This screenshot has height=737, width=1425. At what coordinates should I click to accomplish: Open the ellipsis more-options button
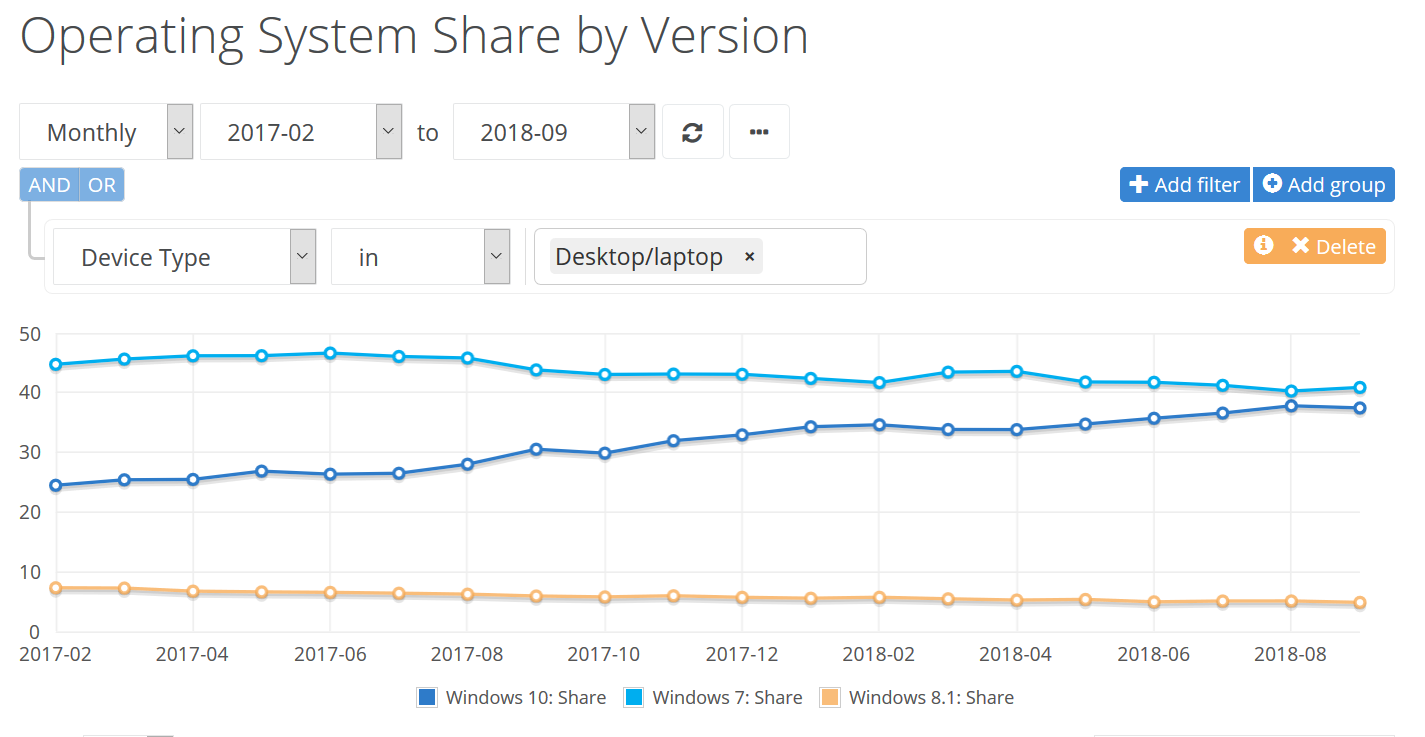pos(759,132)
